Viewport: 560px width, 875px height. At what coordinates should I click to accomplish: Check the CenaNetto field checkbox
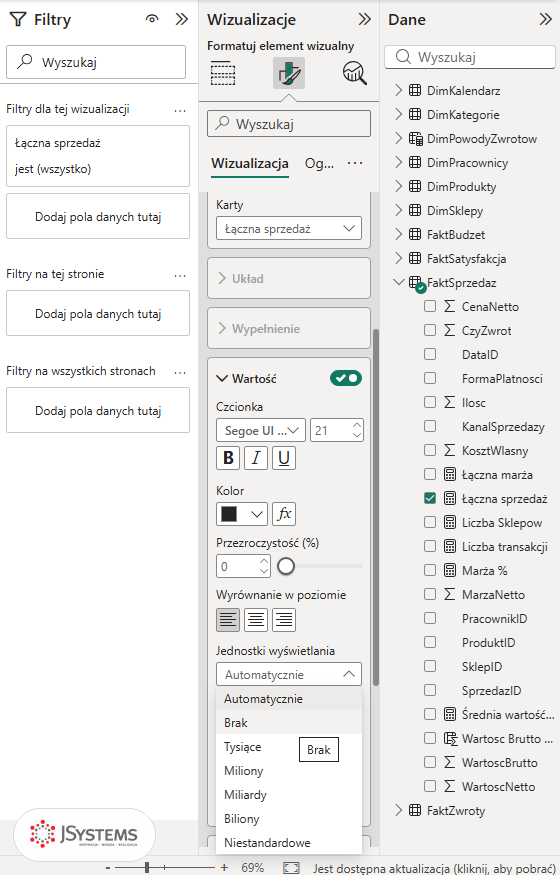pyautogui.click(x=429, y=306)
